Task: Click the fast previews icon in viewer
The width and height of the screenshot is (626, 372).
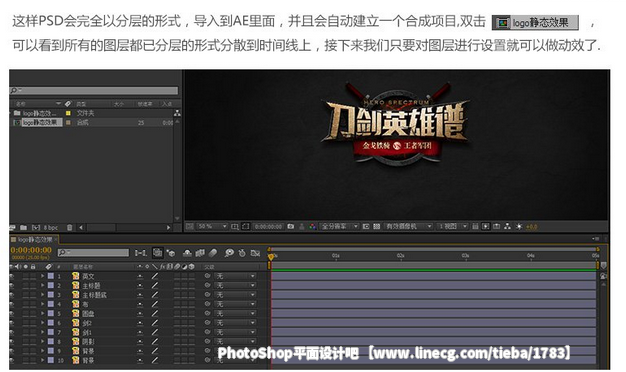Action: coord(485,226)
